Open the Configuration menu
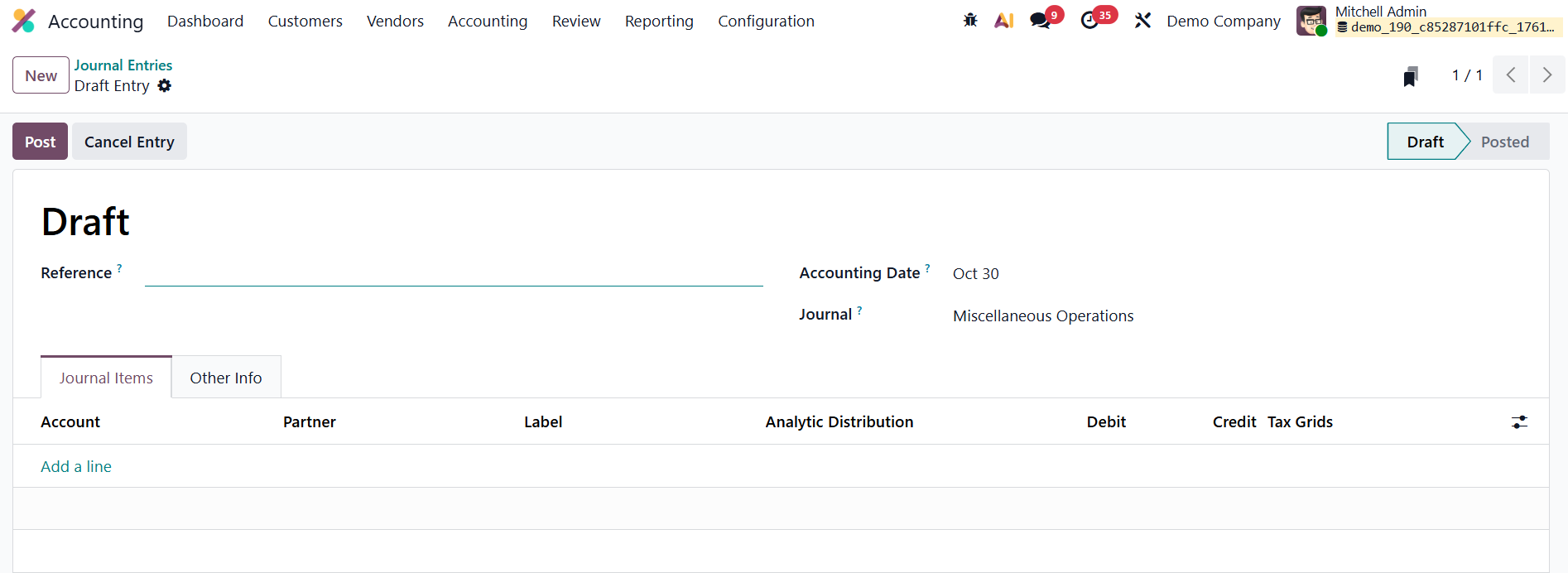The width and height of the screenshot is (1568, 573). (765, 21)
